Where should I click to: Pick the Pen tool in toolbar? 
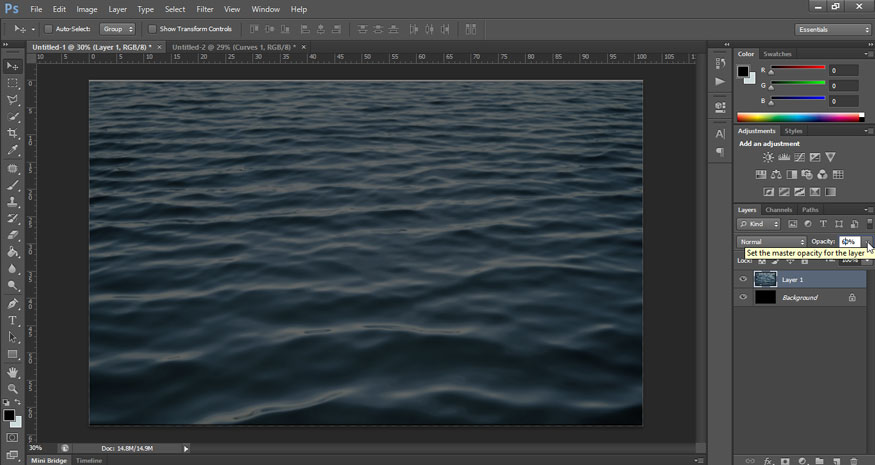pos(12,303)
